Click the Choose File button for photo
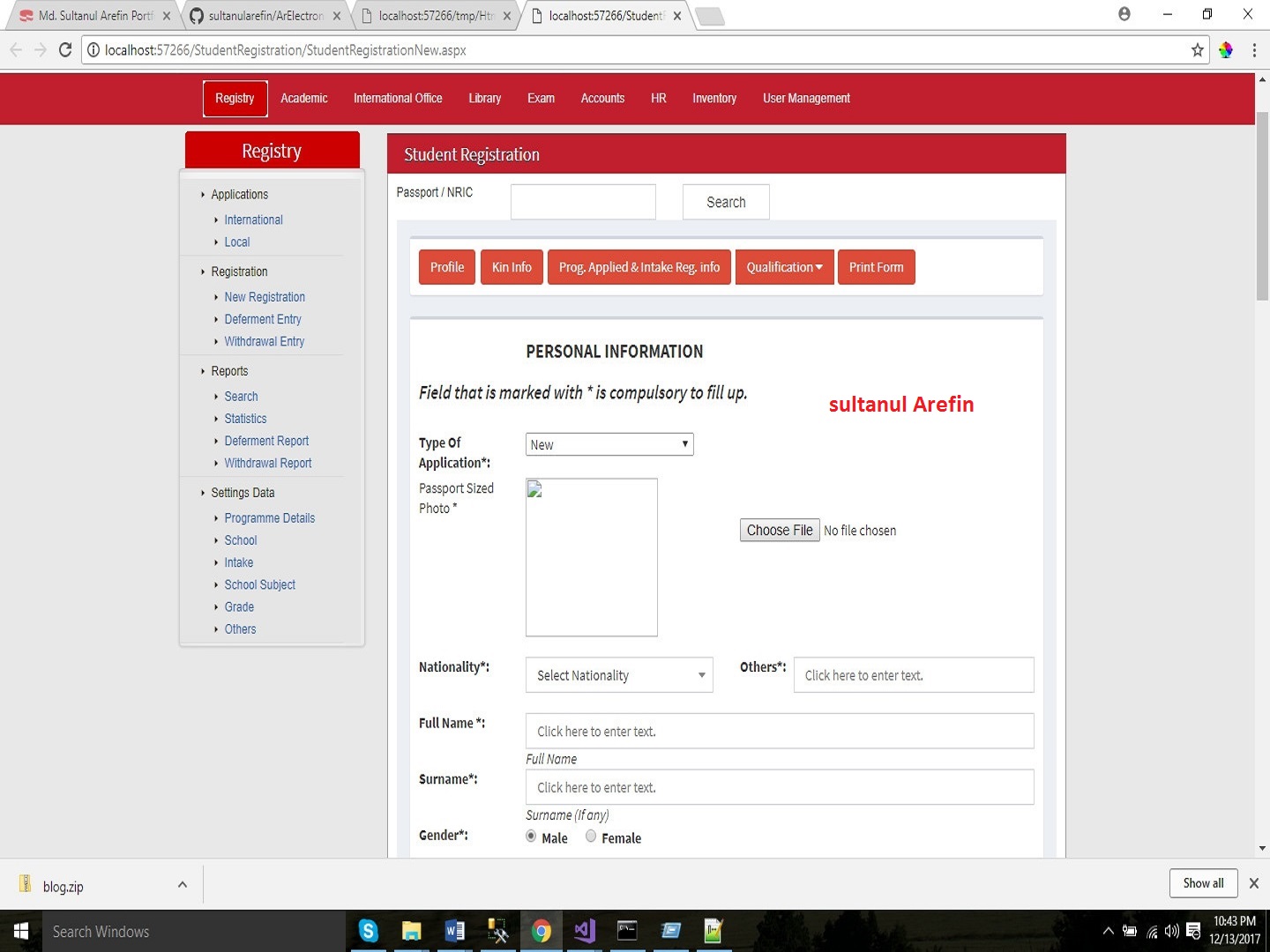 click(780, 530)
